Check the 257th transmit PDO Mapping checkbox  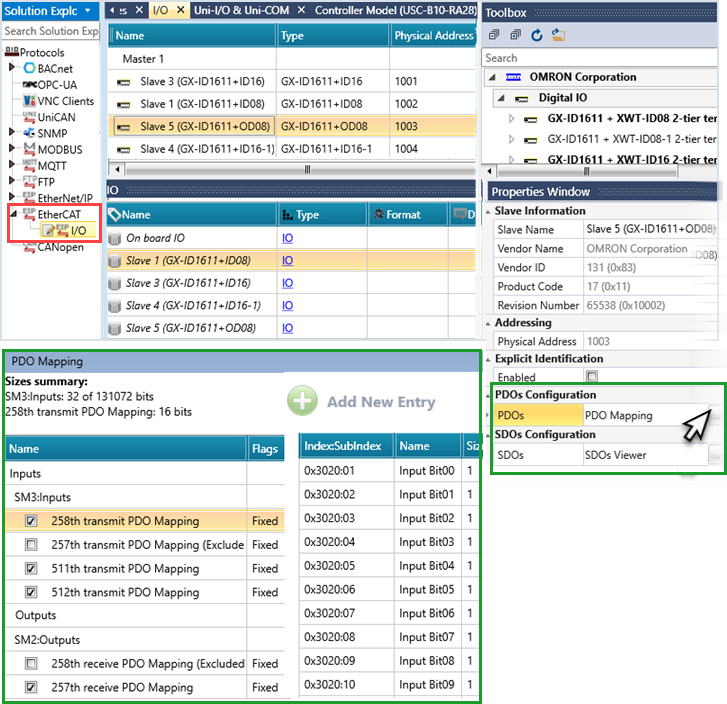tap(31, 545)
